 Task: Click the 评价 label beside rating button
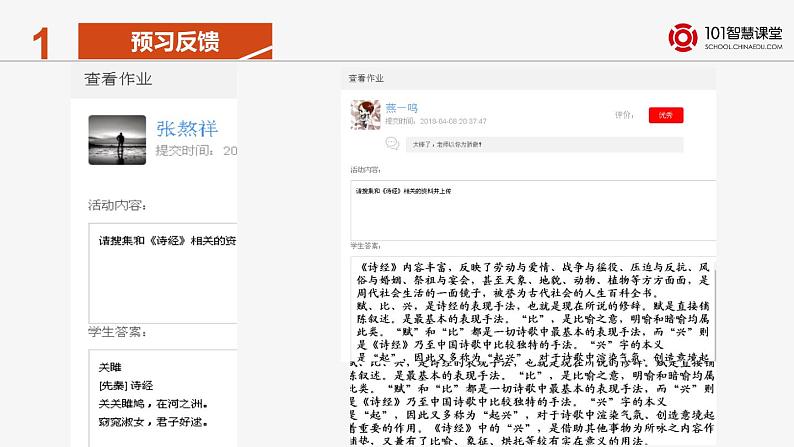point(624,115)
